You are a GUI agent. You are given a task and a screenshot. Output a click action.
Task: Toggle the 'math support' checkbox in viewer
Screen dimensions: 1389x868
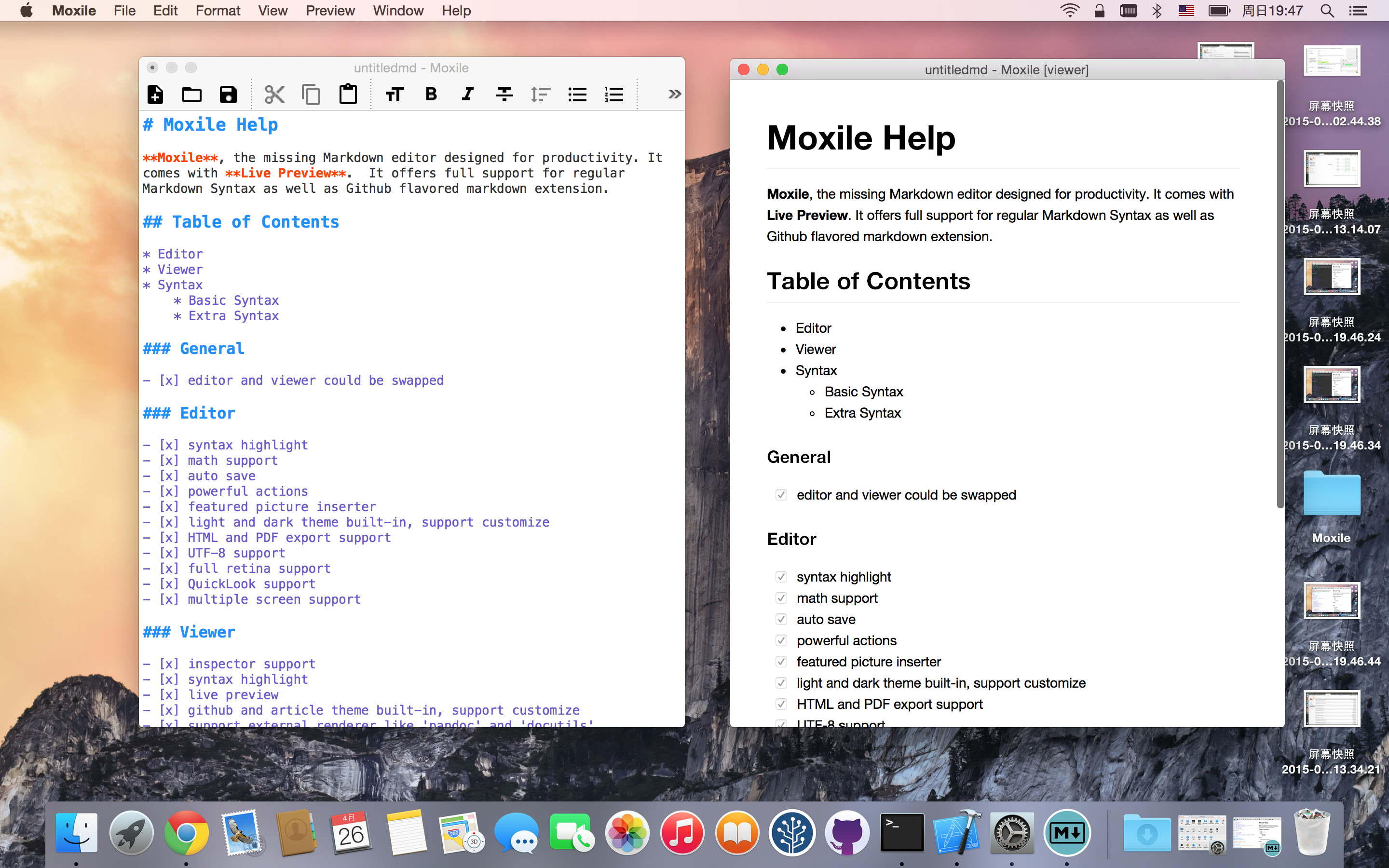click(781, 598)
